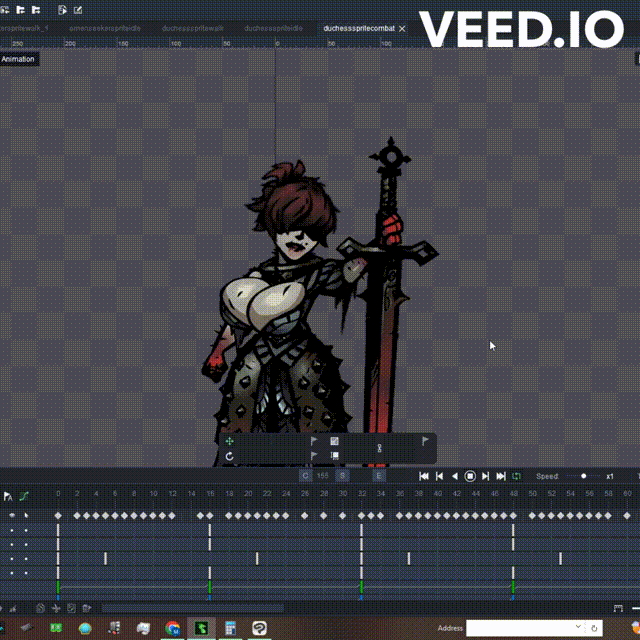Step to next frame
Screen dimensions: 640x640
(x=485, y=476)
